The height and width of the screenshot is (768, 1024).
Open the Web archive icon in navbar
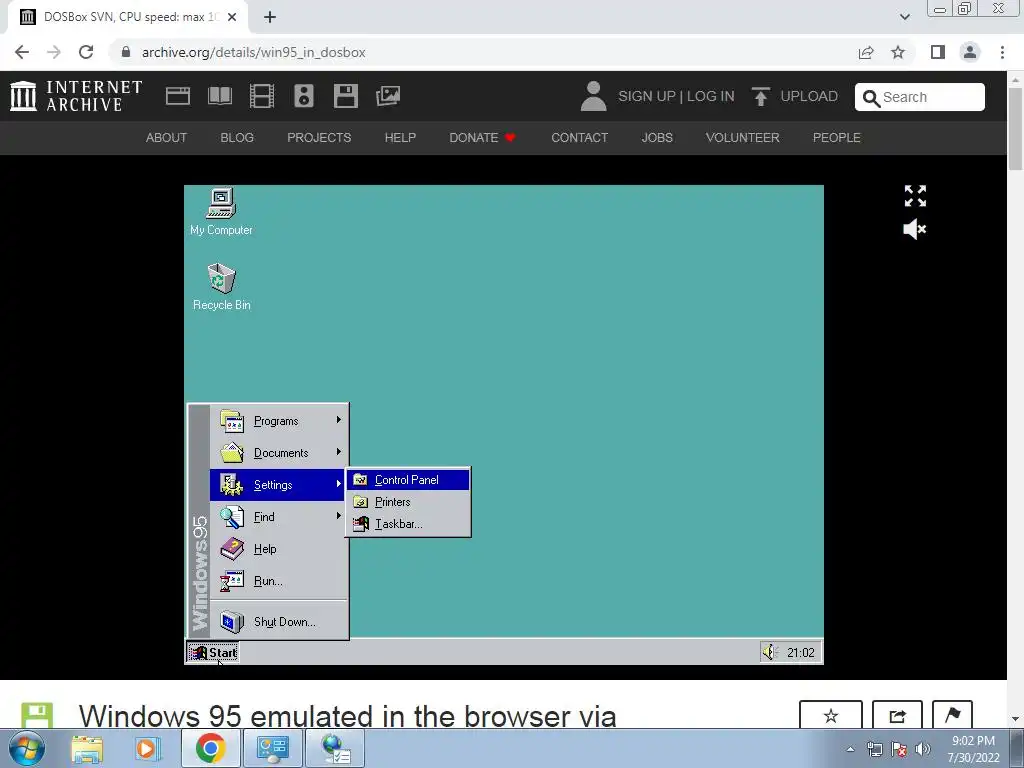click(x=178, y=96)
